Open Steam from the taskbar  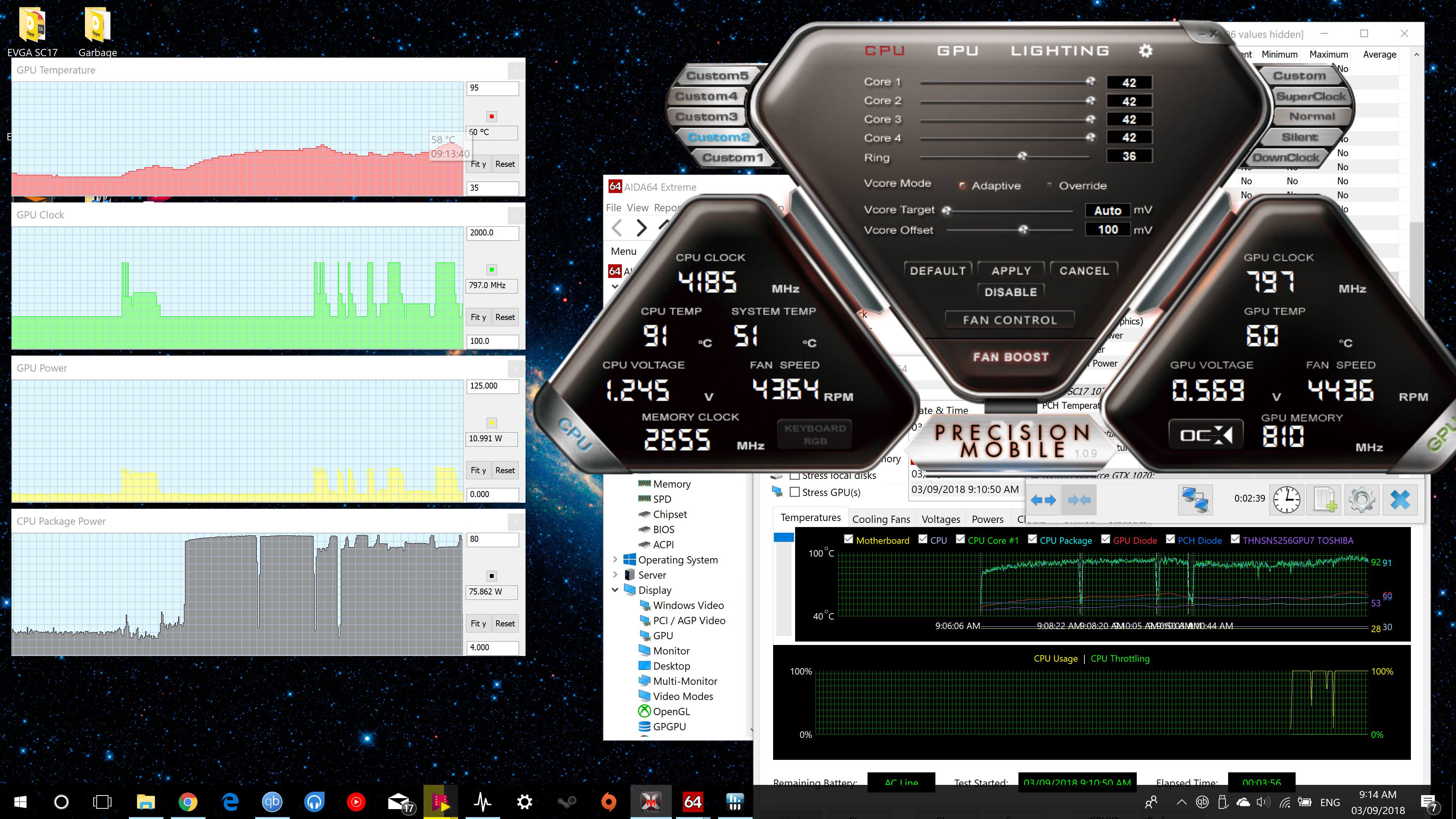click(566, 802)
